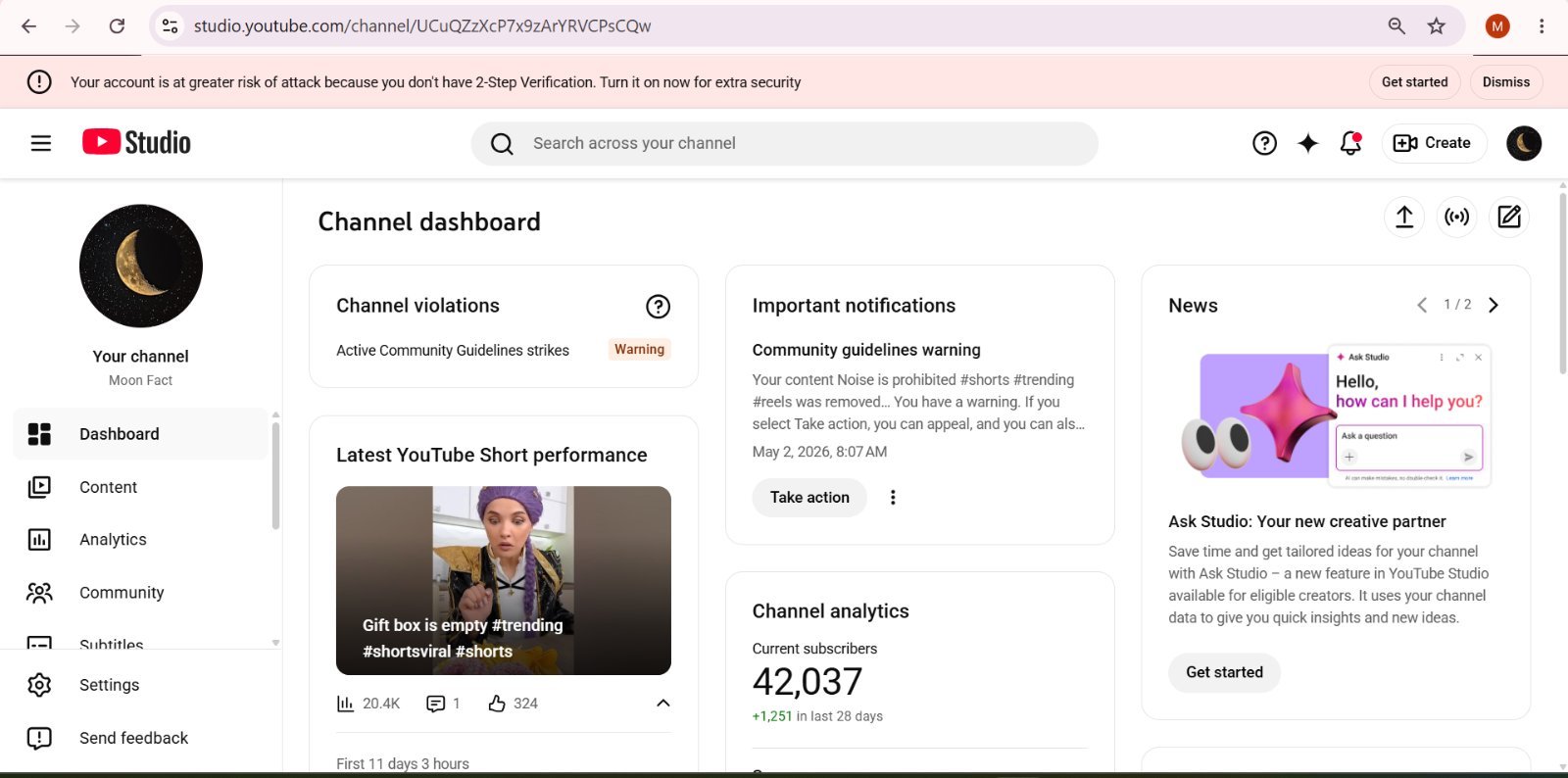Image resolution: width=1568 pixels, height=778 pixels.
Task: Go back to the previous browser page
Action: pyautogui.click(x=28, y=26)
